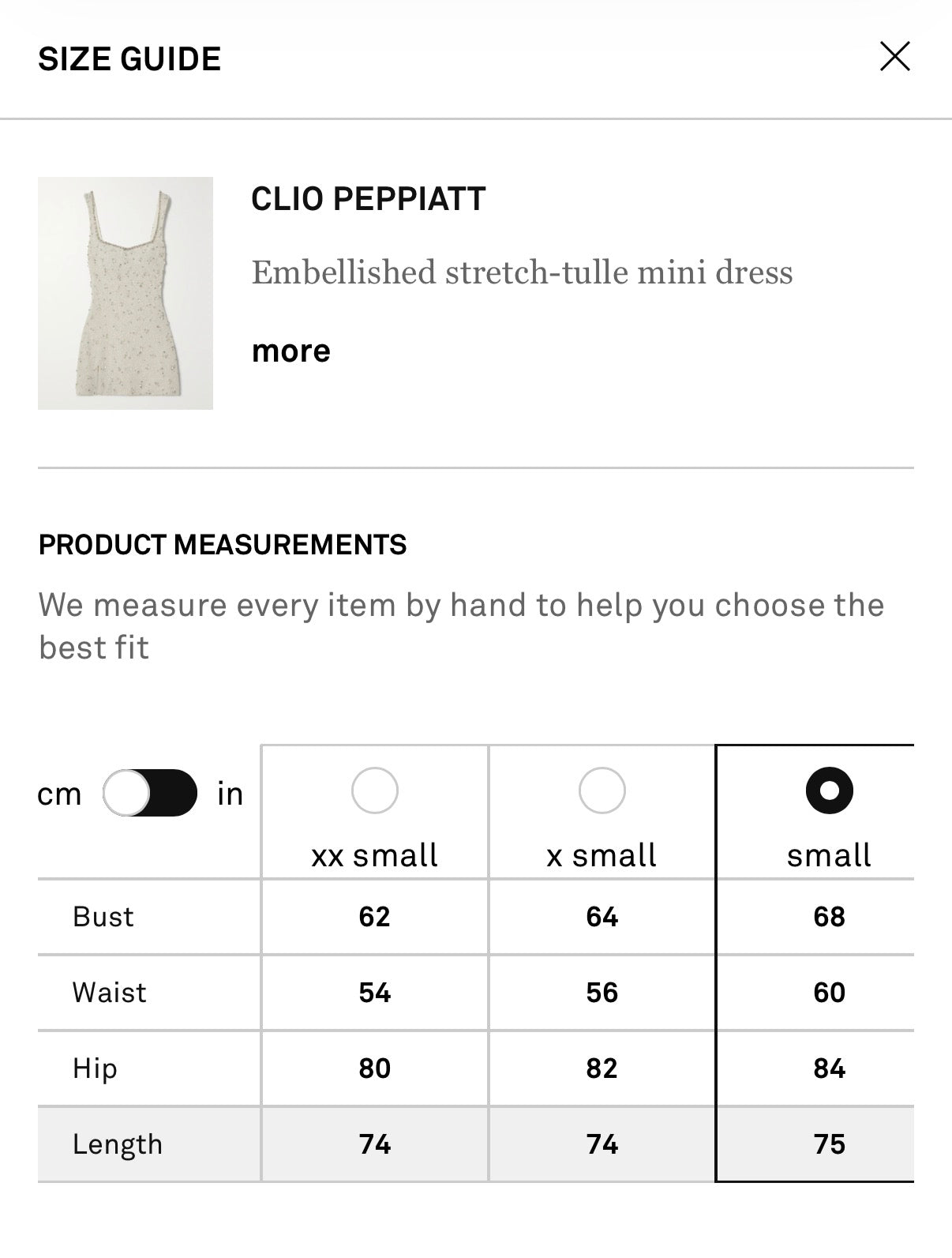This screenshot has height=1258, width=952.
Task: Click the xx small length value 74
Action: click(374, 1143)
